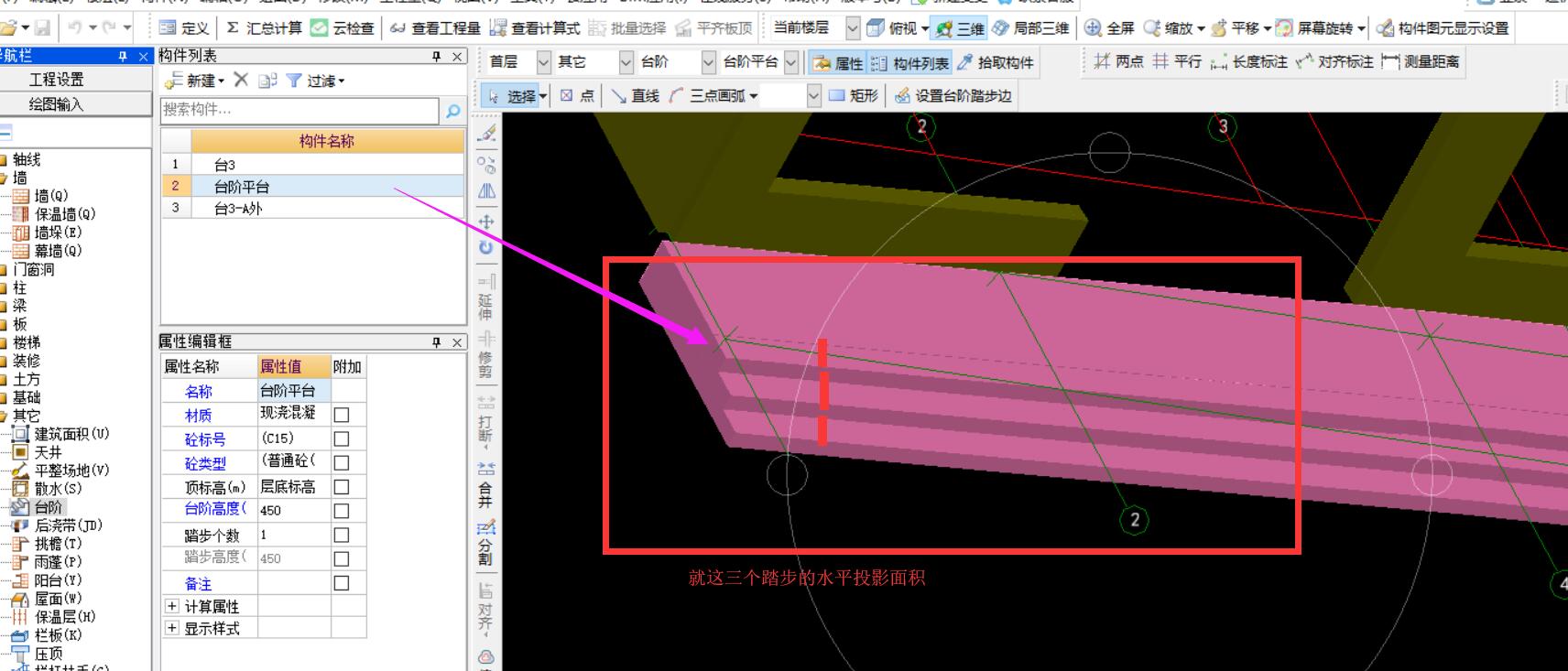This screenshot has width=1568, height=671.
Task: Toggle the 属性 properties panel button
Action: click(838, 62)
